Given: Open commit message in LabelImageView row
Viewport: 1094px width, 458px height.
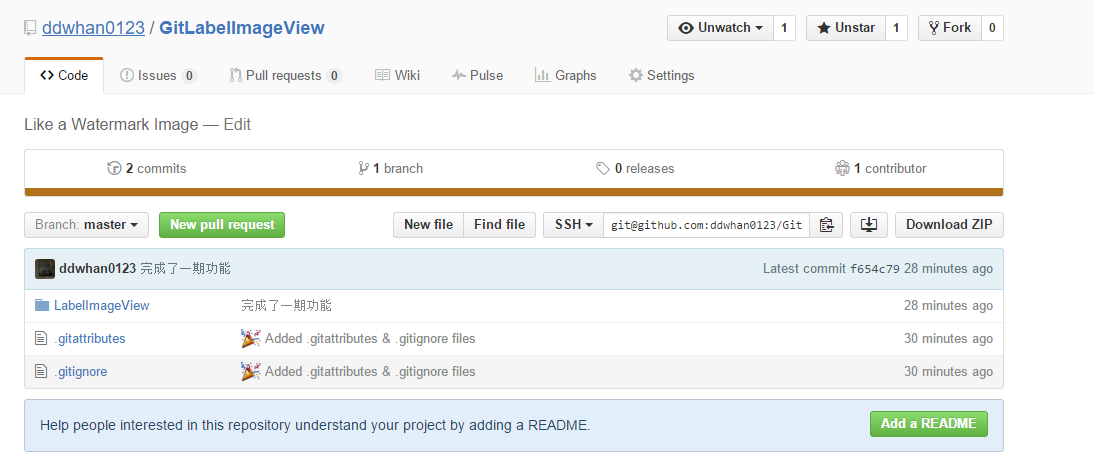Looking at the screenshot, I should [x=287, y=306].
